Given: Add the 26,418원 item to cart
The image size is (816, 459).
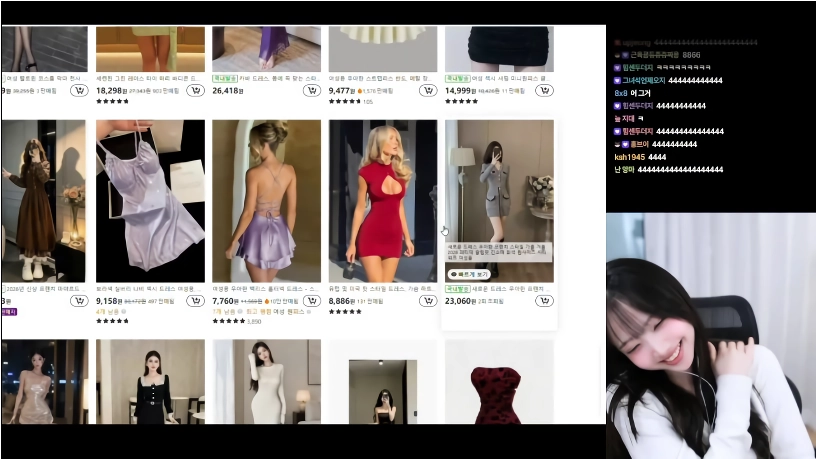Looking at the screenshot, I should (x=312, y=91).
